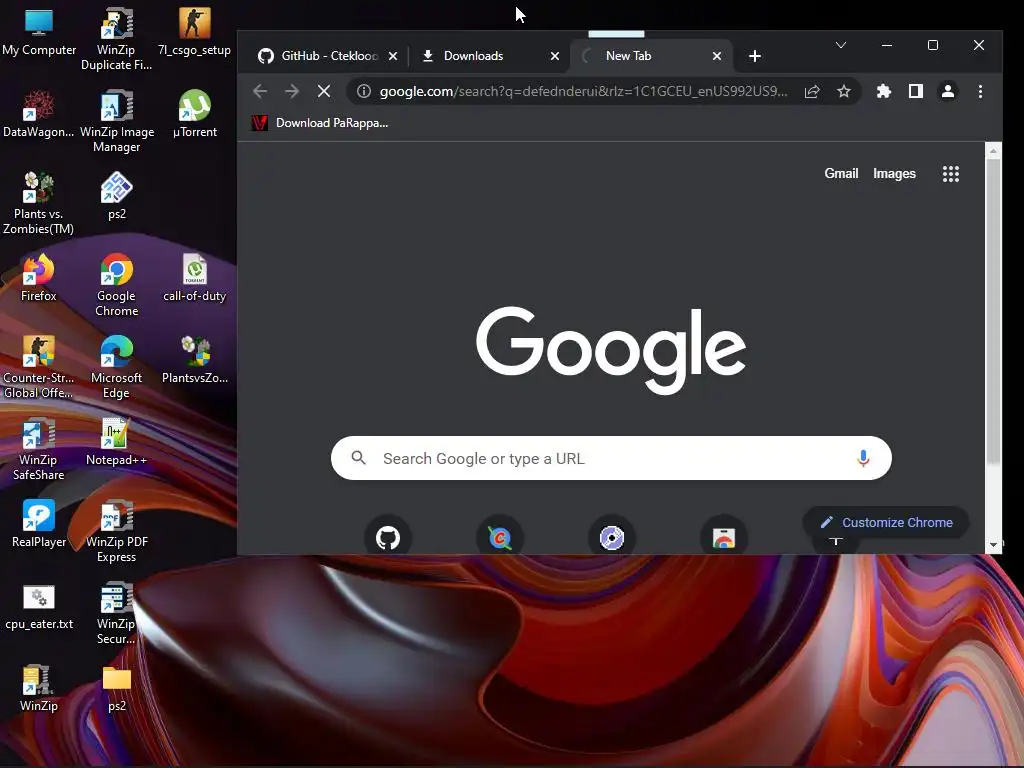
Task: Click scrollbar down arrow in Chrome
Action: [993, 545]
